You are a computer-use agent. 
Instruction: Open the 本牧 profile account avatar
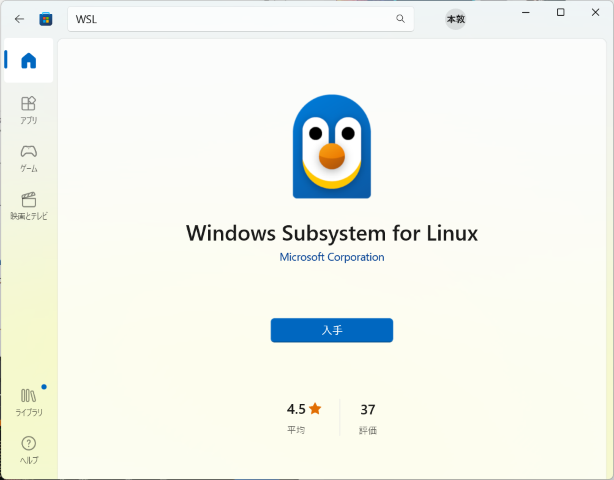[455, 19]
